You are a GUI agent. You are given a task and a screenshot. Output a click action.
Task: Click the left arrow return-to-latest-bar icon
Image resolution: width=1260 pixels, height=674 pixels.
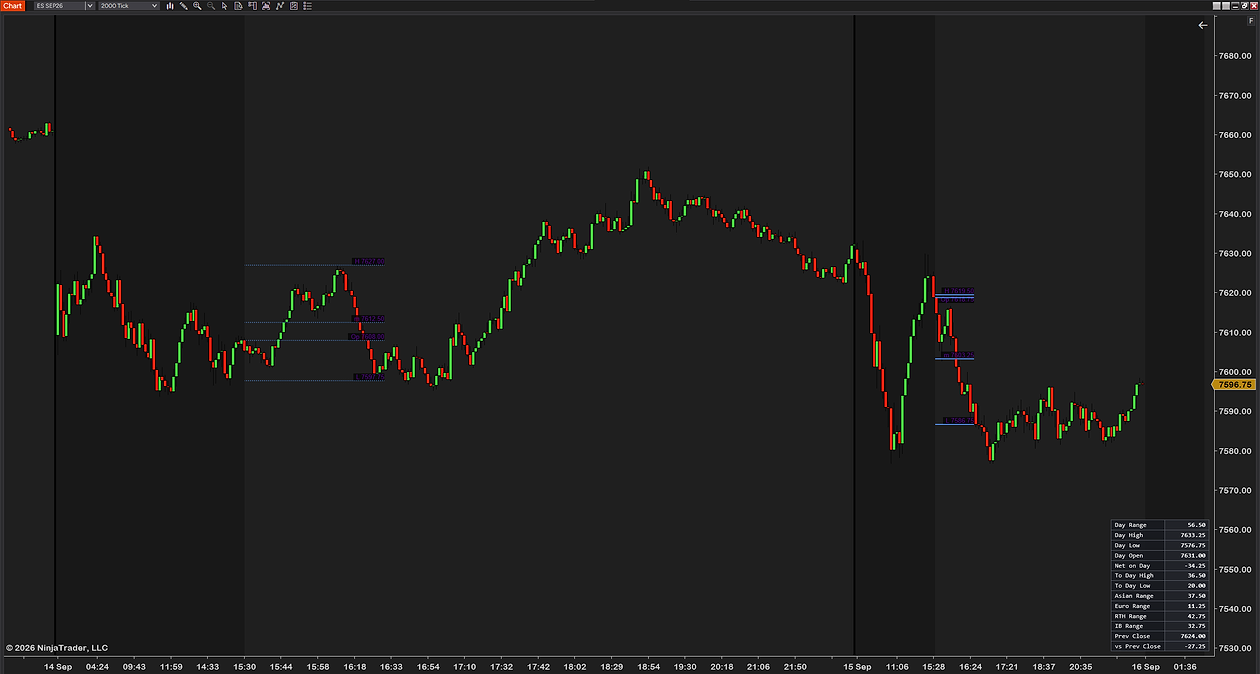1203,26
